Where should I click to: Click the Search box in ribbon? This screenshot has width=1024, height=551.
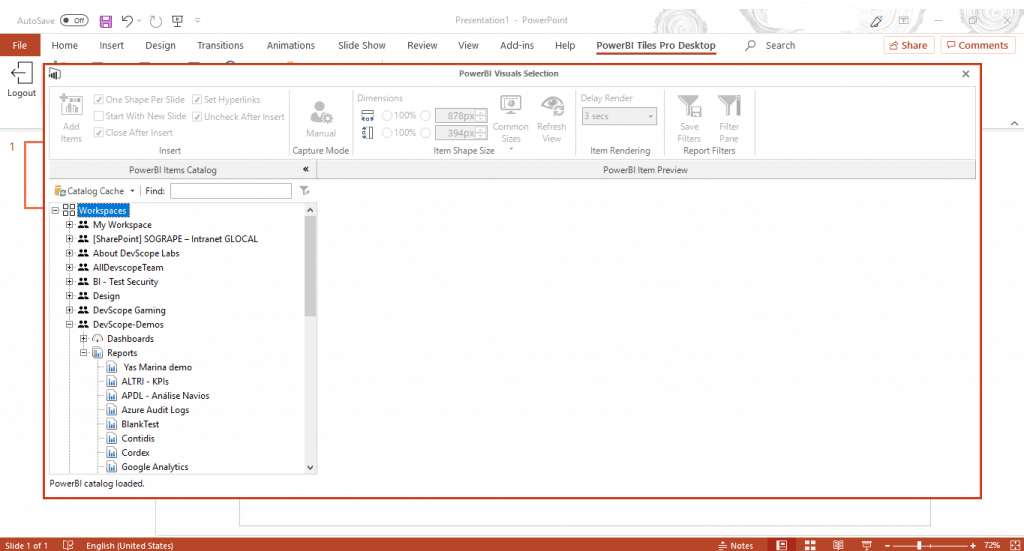tap(771, 45)
